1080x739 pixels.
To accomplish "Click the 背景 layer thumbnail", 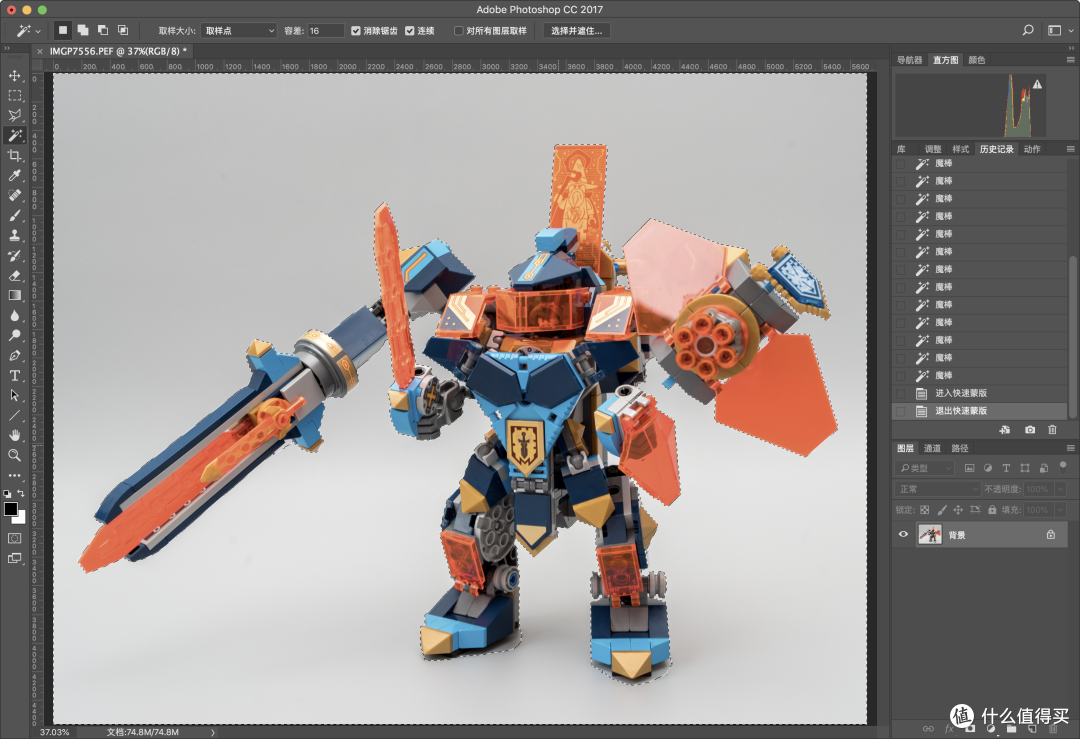I will click(930, 534).
